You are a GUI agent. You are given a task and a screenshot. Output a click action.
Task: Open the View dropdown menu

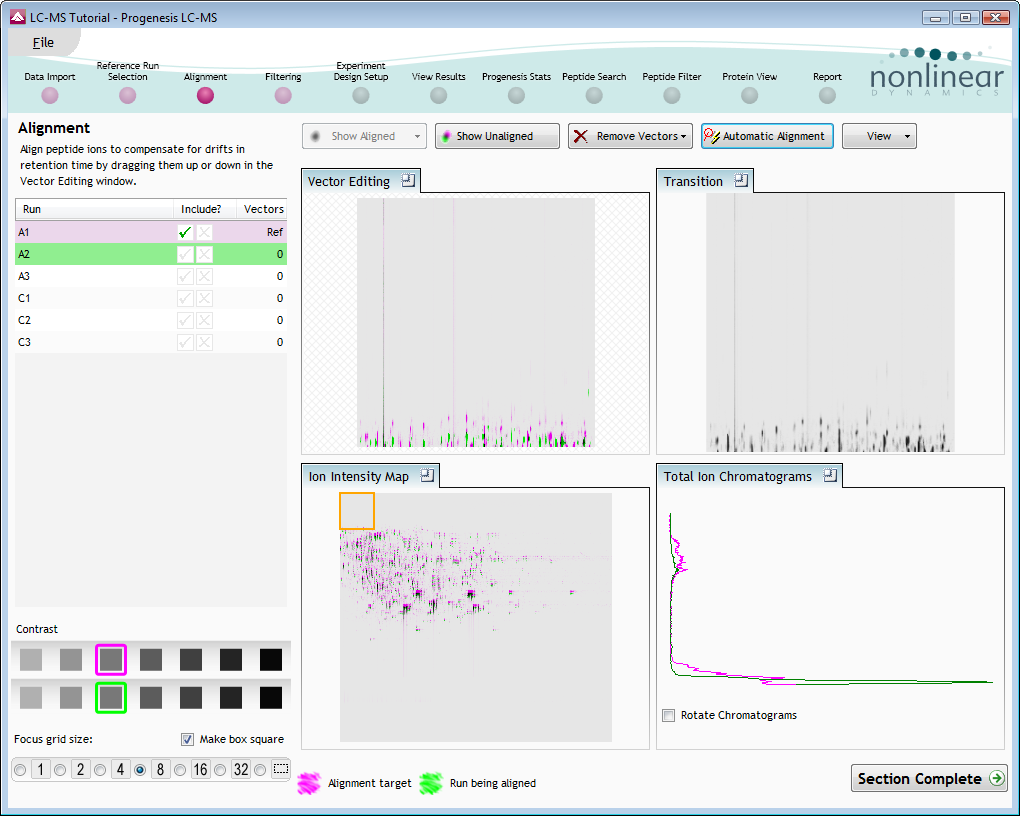pyautogui.click(x=879, y=136)
